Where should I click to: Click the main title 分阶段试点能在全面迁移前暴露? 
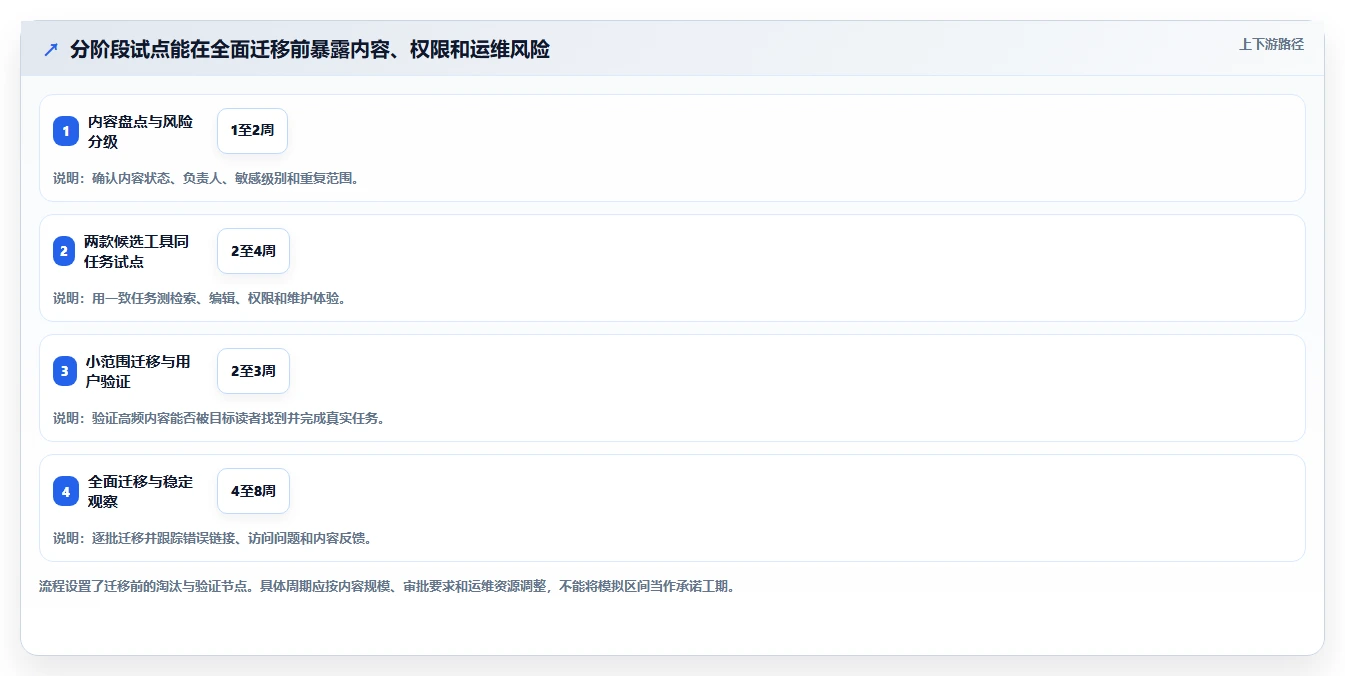[x=310, y=49]
